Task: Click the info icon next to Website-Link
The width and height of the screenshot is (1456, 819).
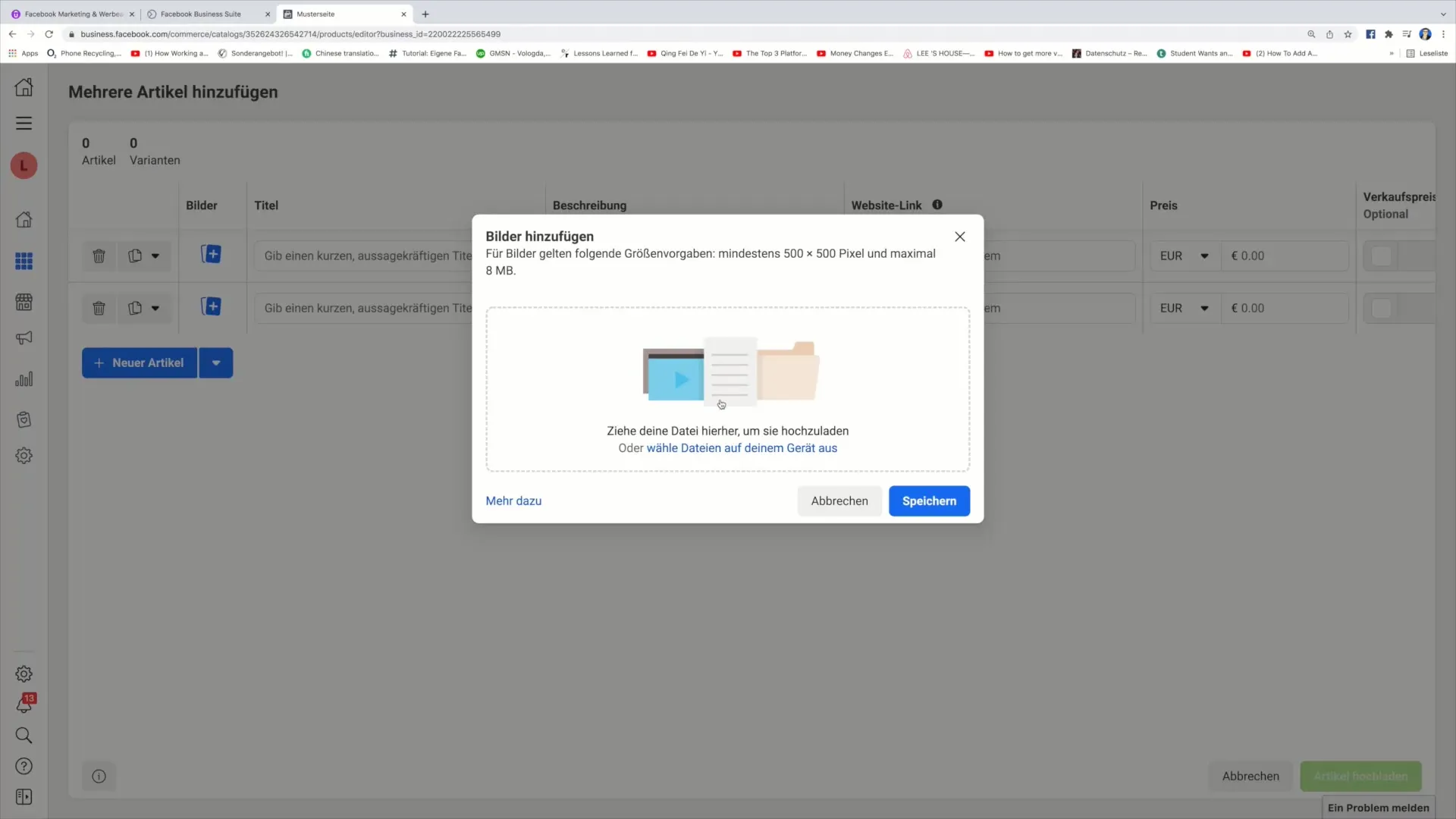Action: coord(937,205)
